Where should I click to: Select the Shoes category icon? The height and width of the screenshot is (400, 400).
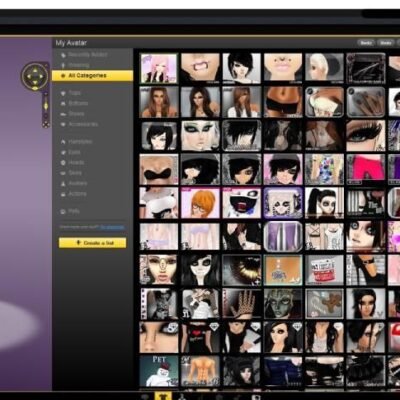(63, 114)
